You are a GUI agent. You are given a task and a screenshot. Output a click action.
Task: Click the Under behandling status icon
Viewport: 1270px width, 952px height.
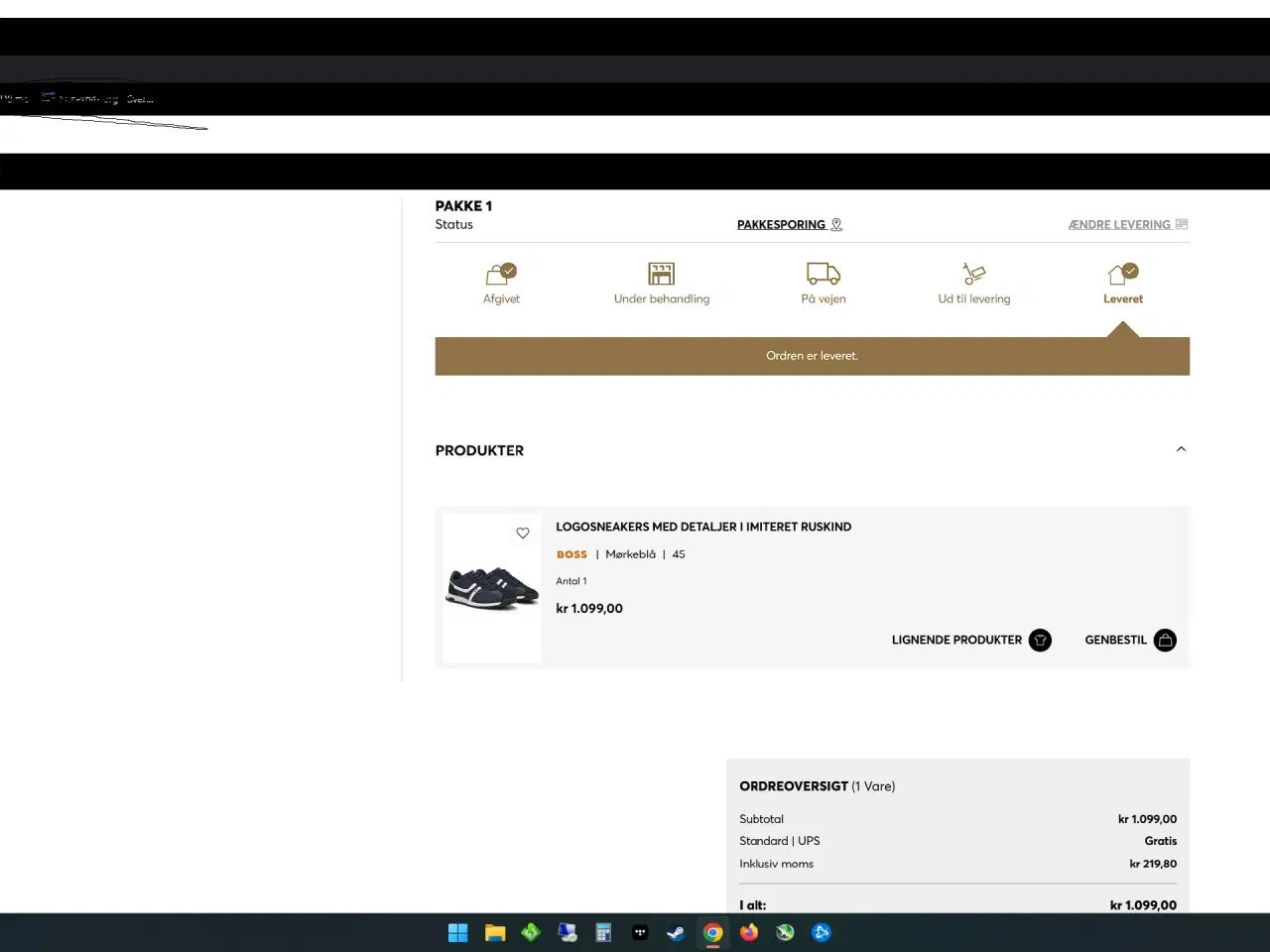tap(661, 274)
